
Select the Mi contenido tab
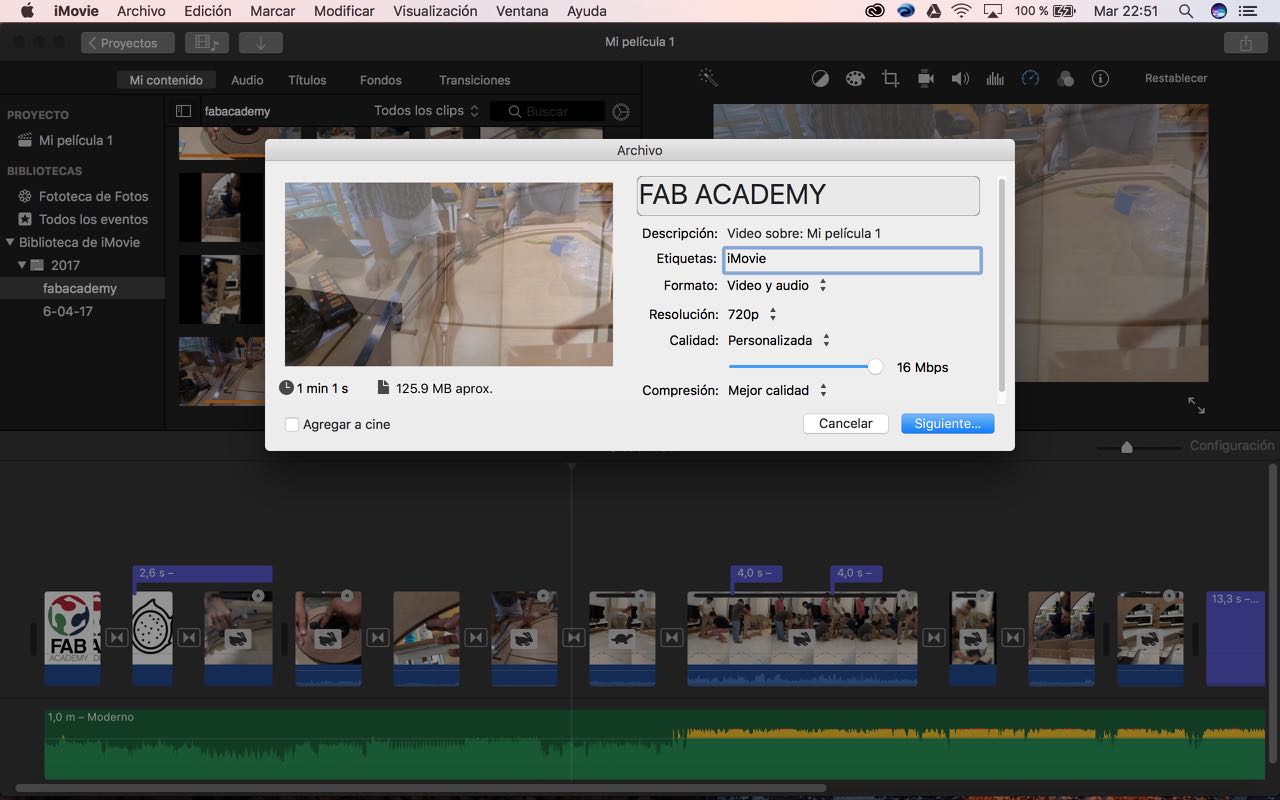[166, 80]
